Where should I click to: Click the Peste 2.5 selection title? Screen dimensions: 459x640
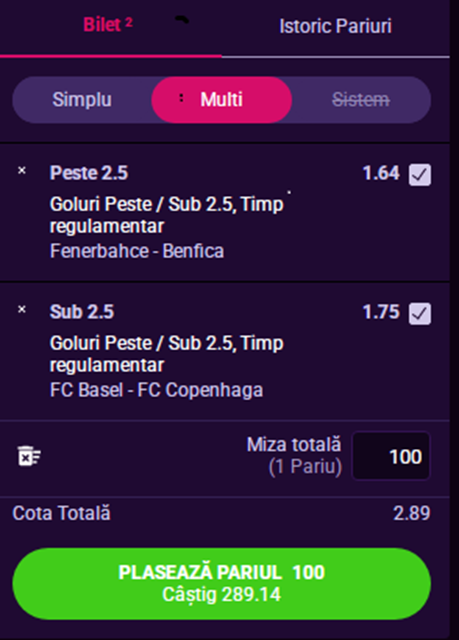click(89, 173)
